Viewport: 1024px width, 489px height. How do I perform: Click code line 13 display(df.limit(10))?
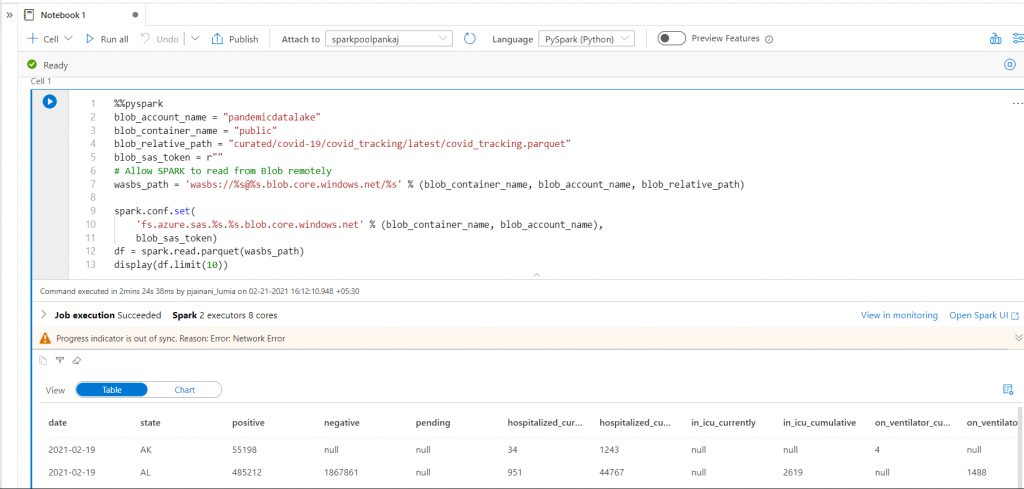pyautogui.click(x=171, y=264)
